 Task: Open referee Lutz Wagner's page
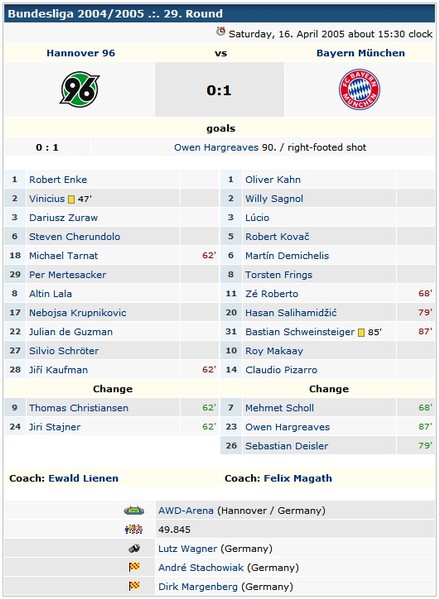click(x=188, y=549)
